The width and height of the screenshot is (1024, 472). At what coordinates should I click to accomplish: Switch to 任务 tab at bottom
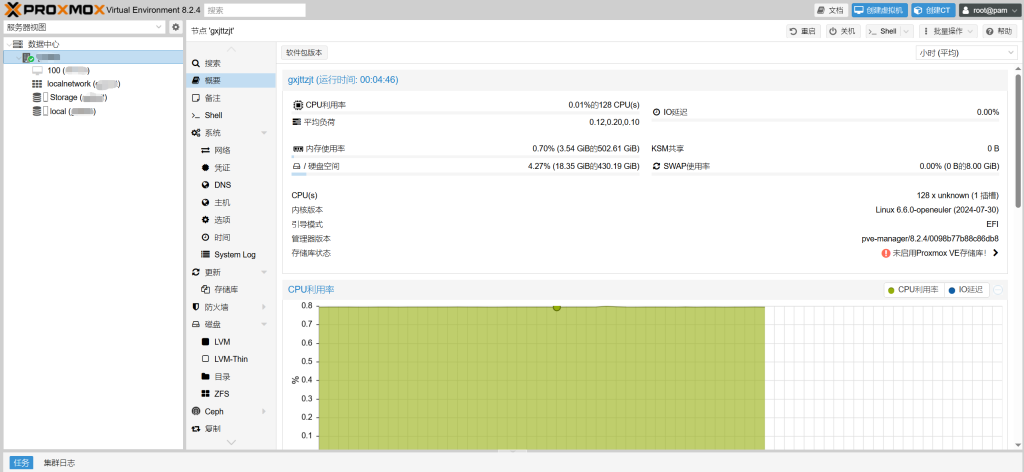click(21, 463)
